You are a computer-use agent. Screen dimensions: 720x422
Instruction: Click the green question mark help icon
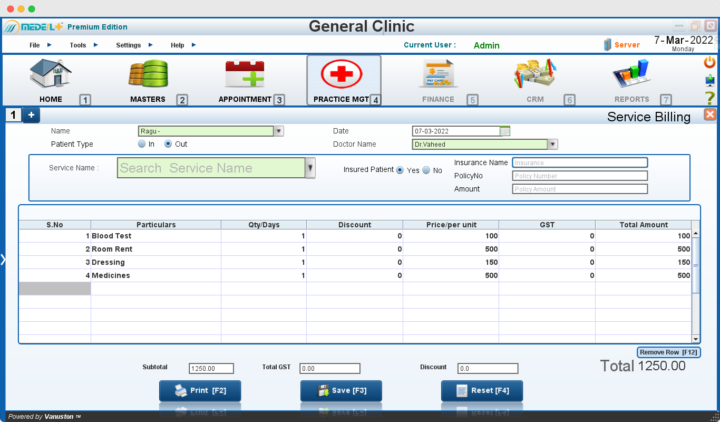coord(709,98)
